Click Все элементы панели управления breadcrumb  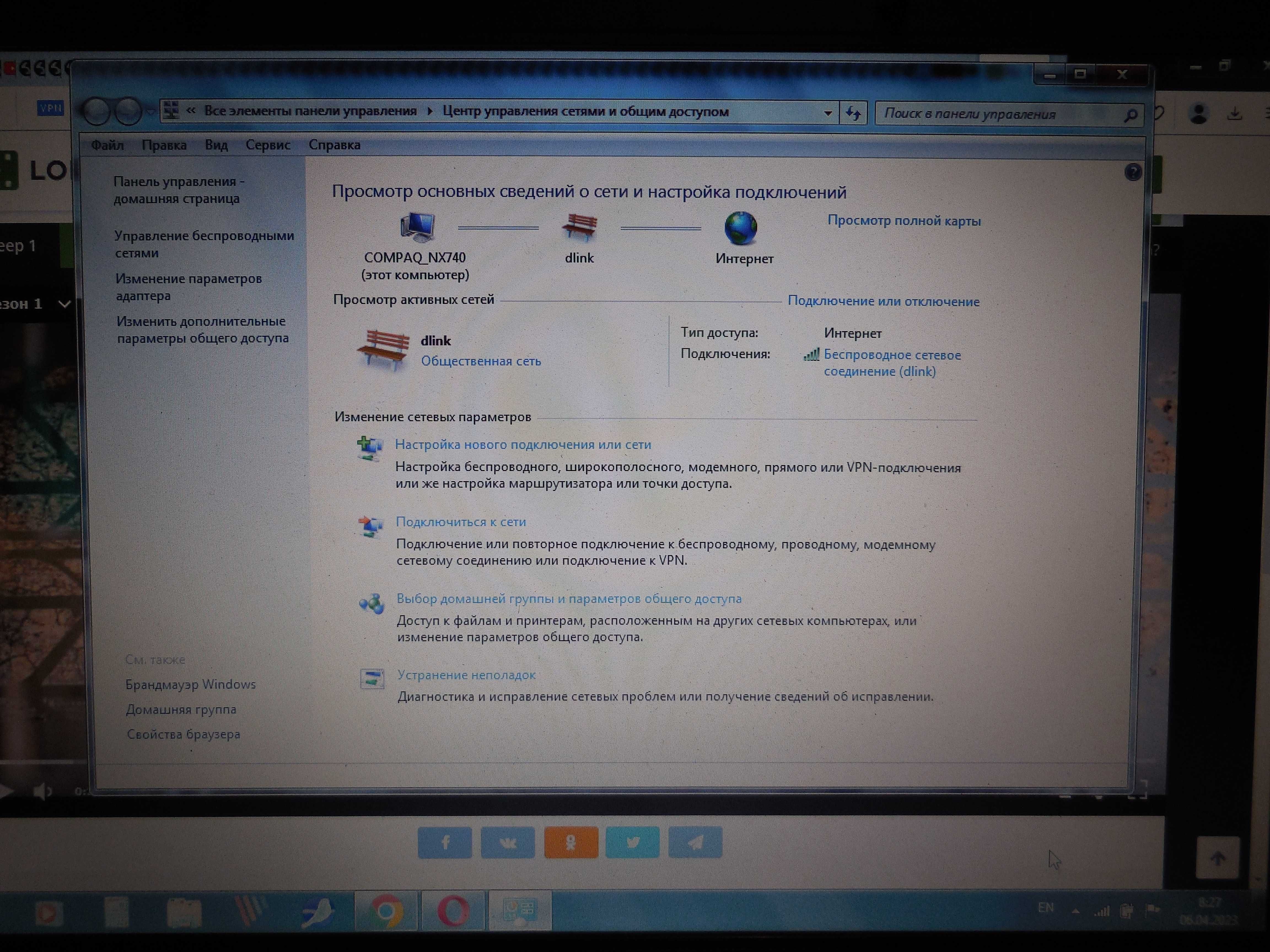(311, 111)
